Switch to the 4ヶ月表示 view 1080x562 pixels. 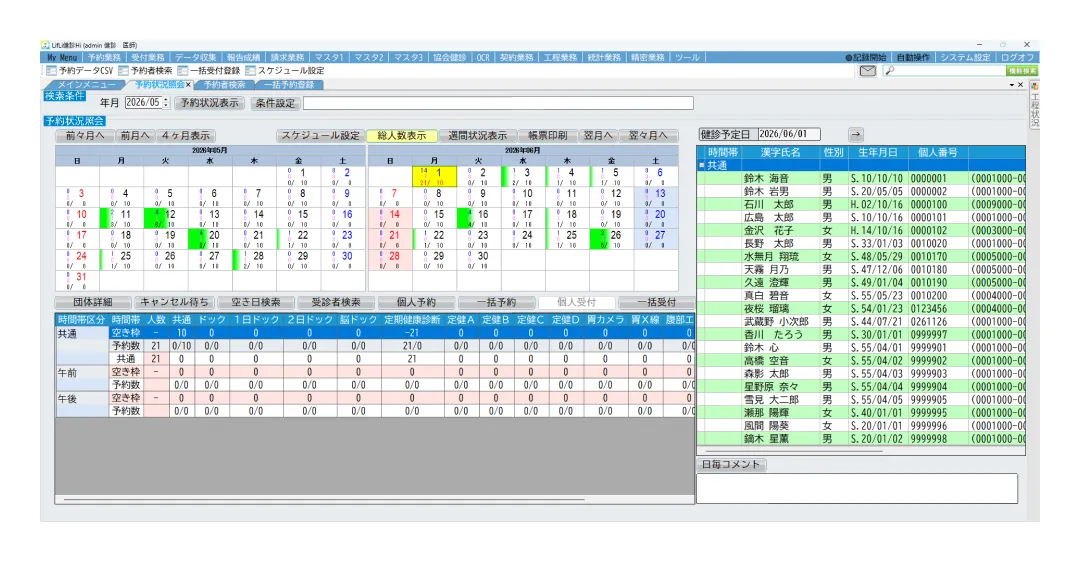click(186, 136)
